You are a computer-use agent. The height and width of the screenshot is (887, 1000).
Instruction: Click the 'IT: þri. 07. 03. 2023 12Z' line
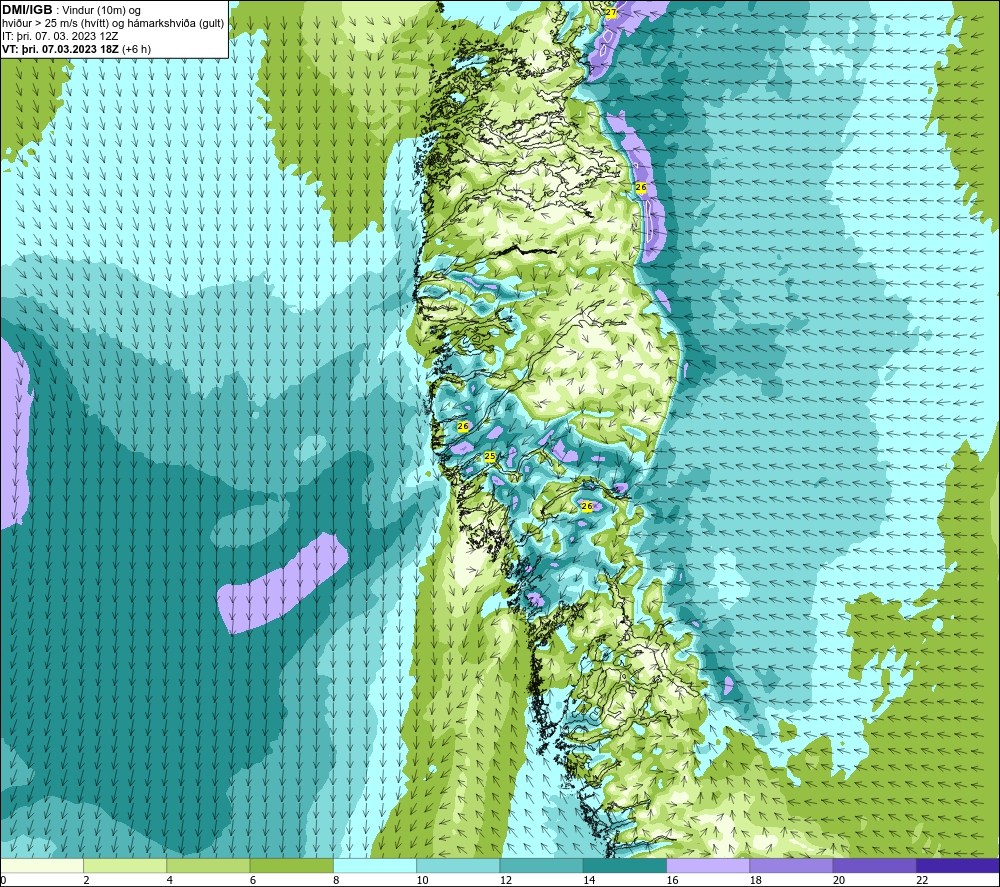click(x=60, y=36)
